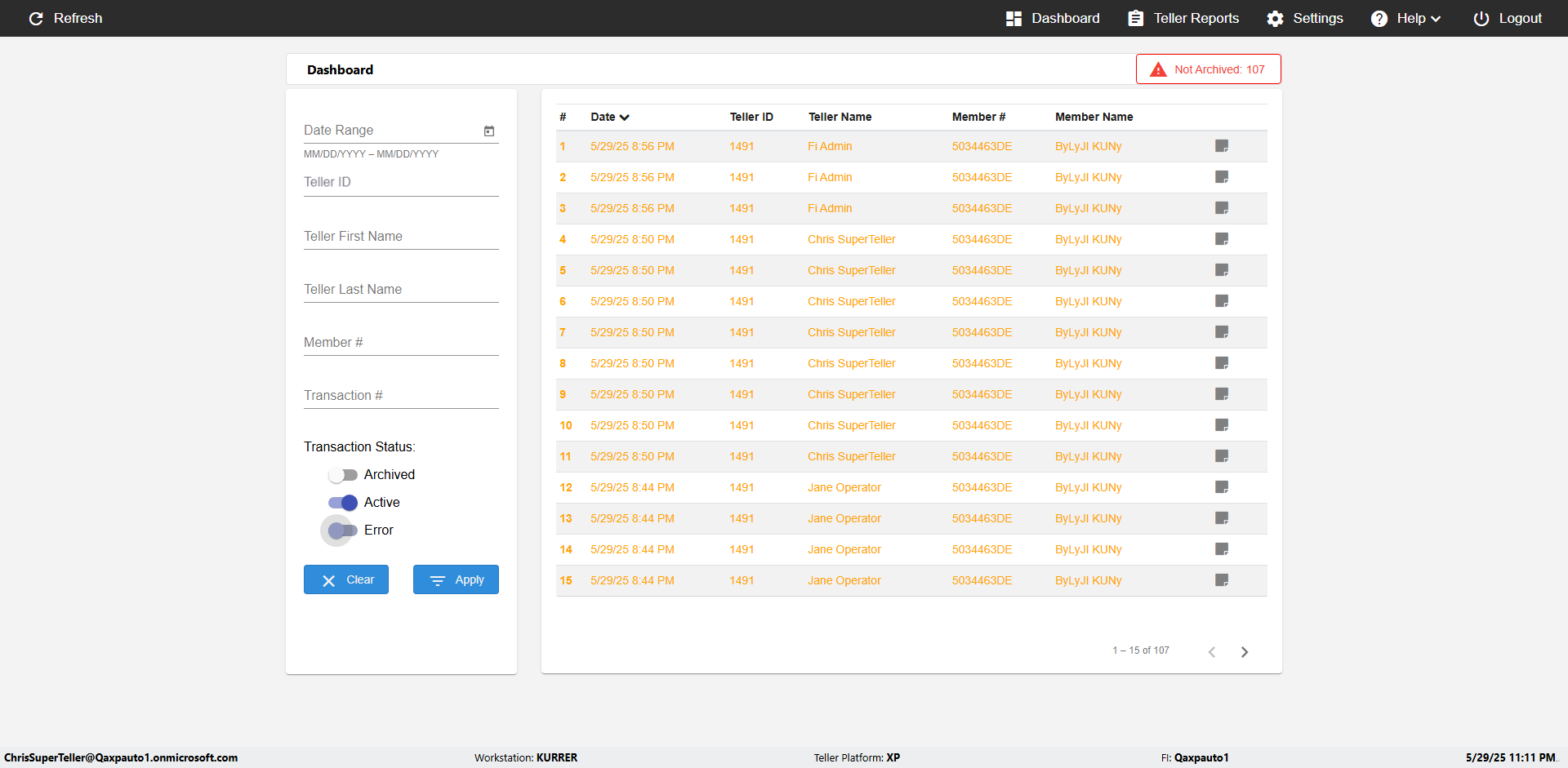This screenshot has height=768, width=1568.
Task: Click the Logout power icon
Action: (1481, 19)
